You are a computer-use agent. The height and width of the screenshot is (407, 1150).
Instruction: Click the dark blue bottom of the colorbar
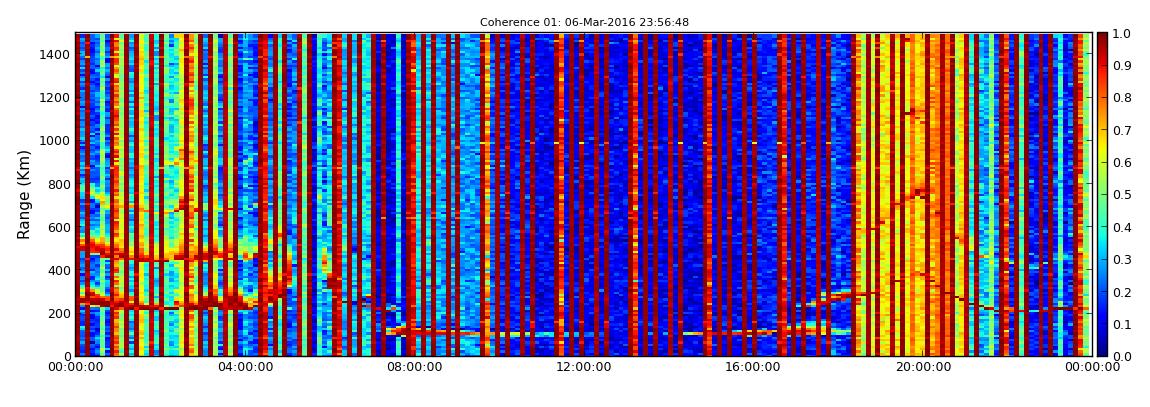(1104, 351)
